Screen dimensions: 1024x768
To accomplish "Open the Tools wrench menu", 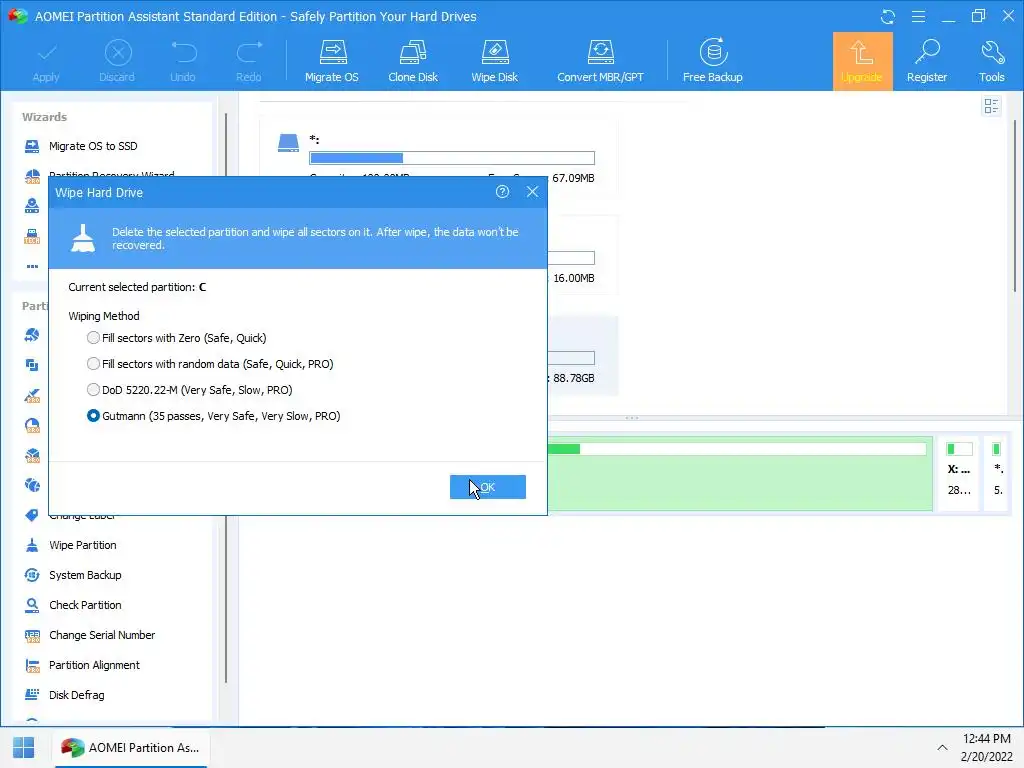I will pos(991,62).
